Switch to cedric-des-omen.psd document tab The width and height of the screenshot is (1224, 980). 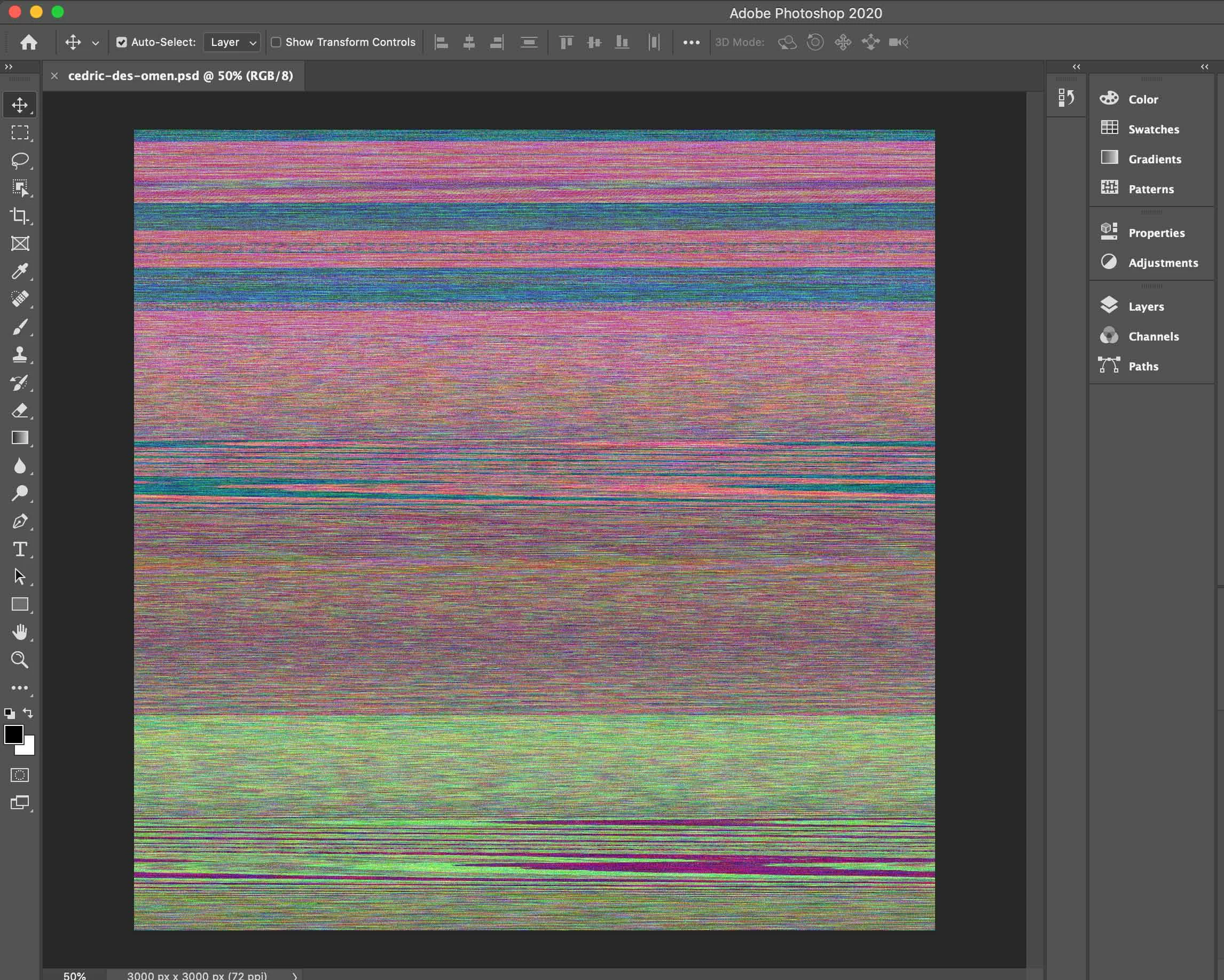coord(180,75)
